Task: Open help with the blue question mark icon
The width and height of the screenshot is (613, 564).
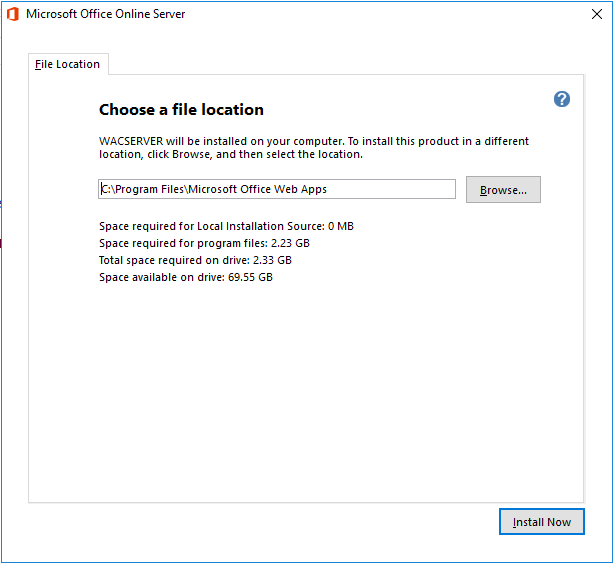Action: tap(562, 99)
